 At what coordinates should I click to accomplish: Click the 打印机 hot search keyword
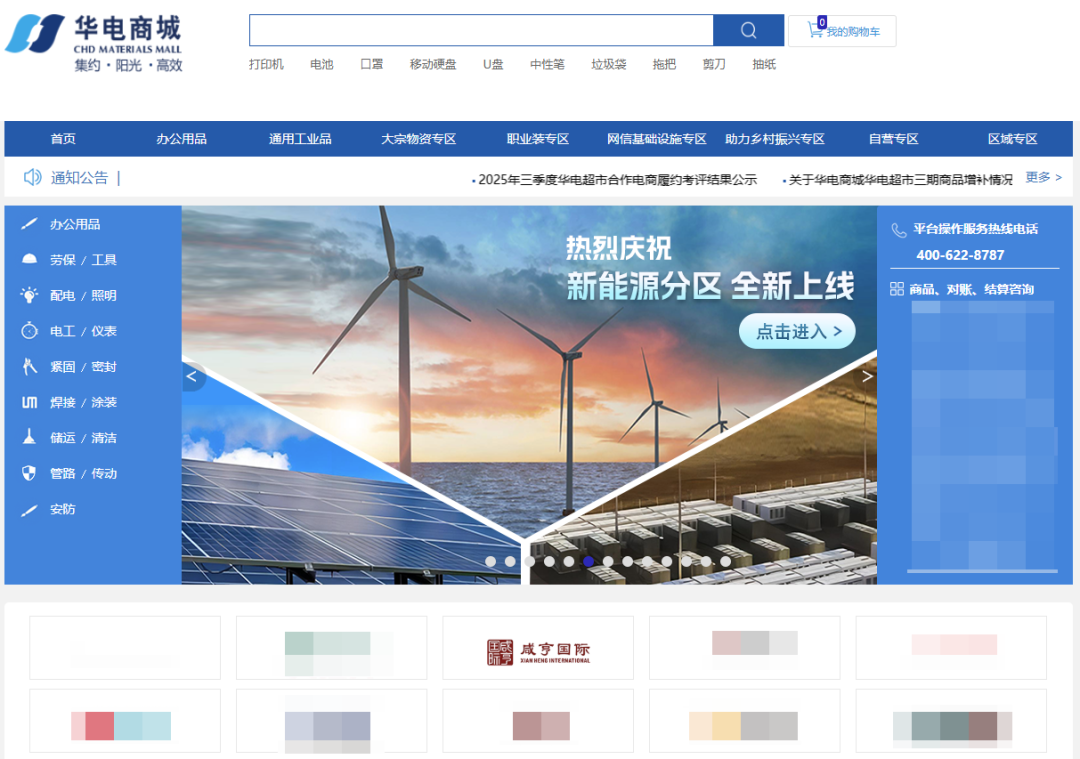pos(266,65)
